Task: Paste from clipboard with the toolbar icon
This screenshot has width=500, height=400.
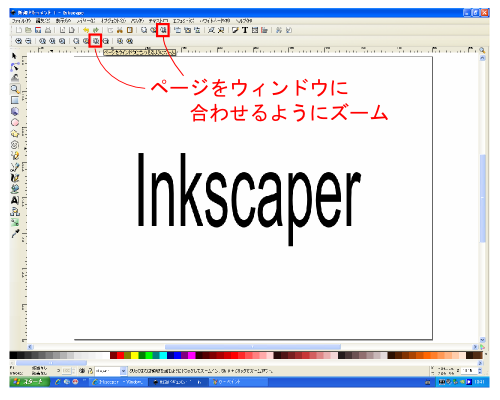Action: [129, 30]
